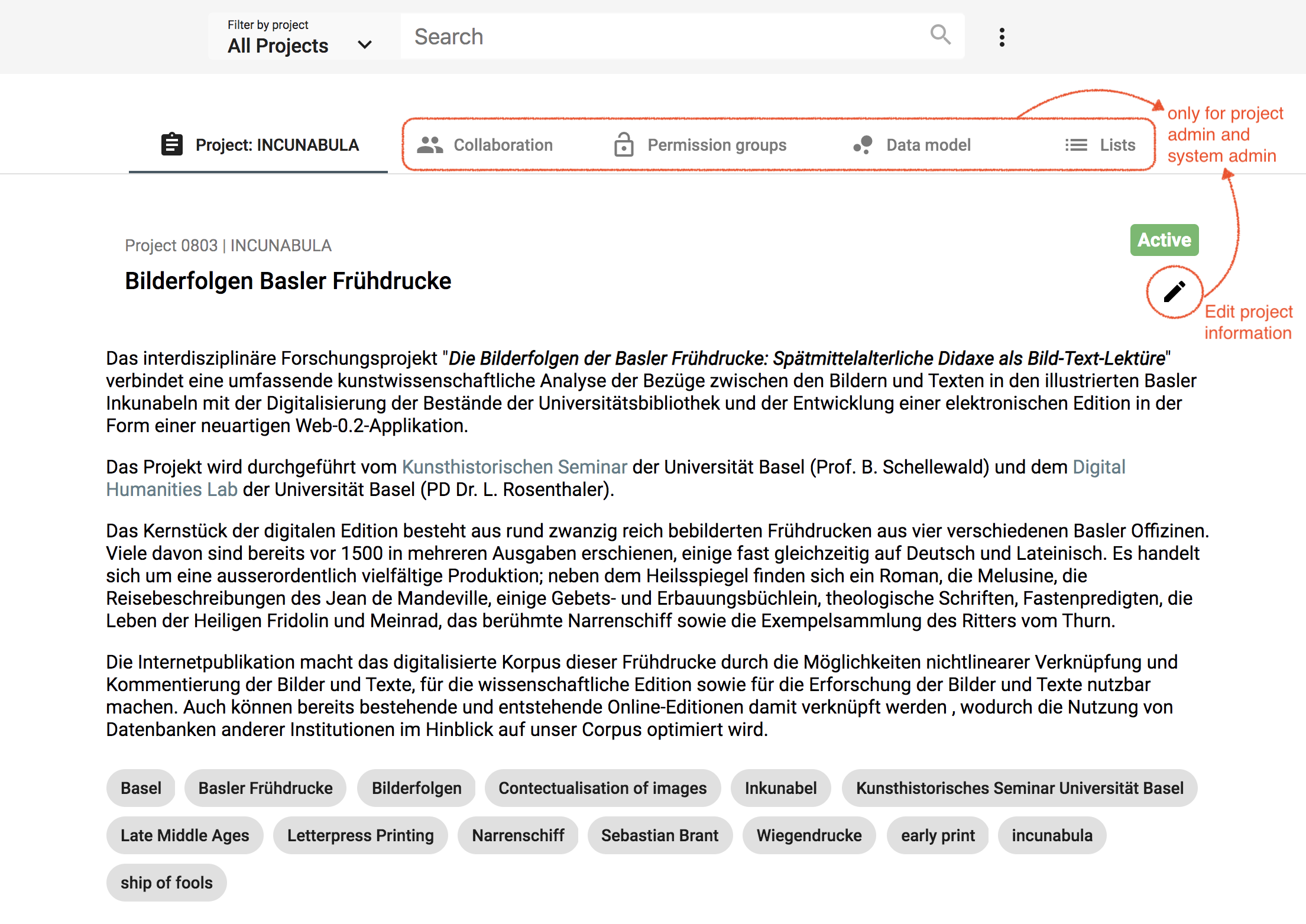The height and width of the screenshot is (924, 1306).
Task: Open the Permission groups tab
Action: 701,145
